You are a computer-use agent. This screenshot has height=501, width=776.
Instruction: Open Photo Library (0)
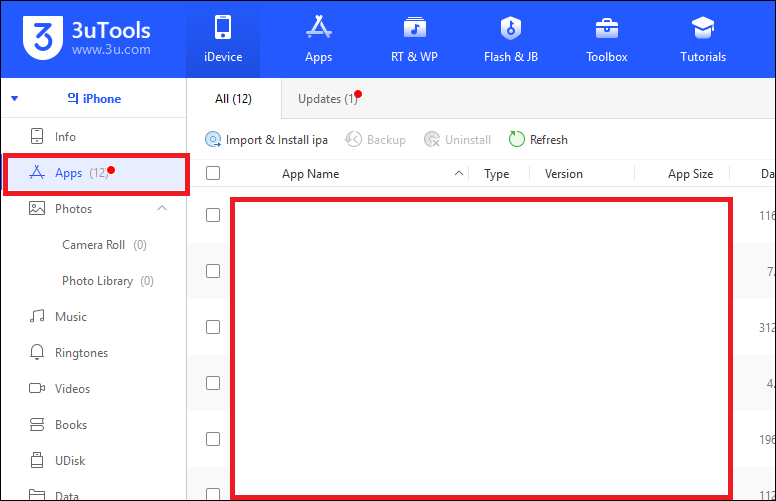(107, 281)
